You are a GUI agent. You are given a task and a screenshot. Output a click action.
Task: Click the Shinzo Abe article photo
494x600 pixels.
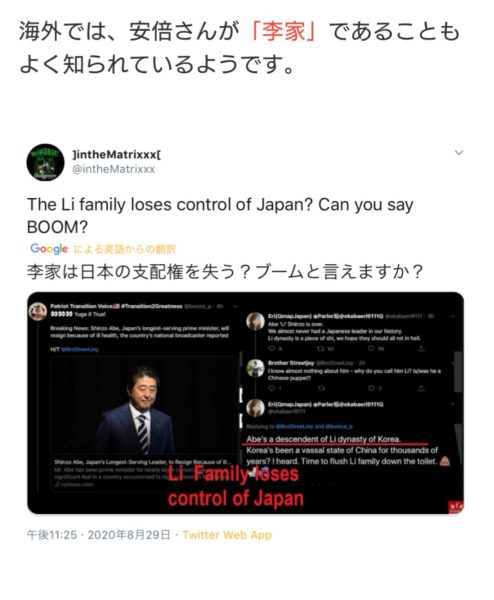[x=143, y=406]
